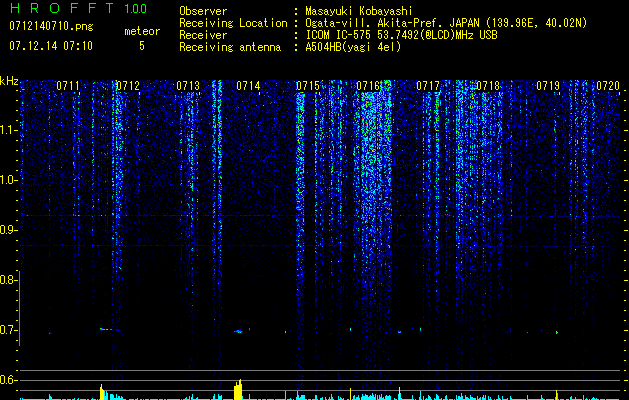The image size is (629, 400).
Task: Click the red meteor echo near 0714
Action: point(238,331)
